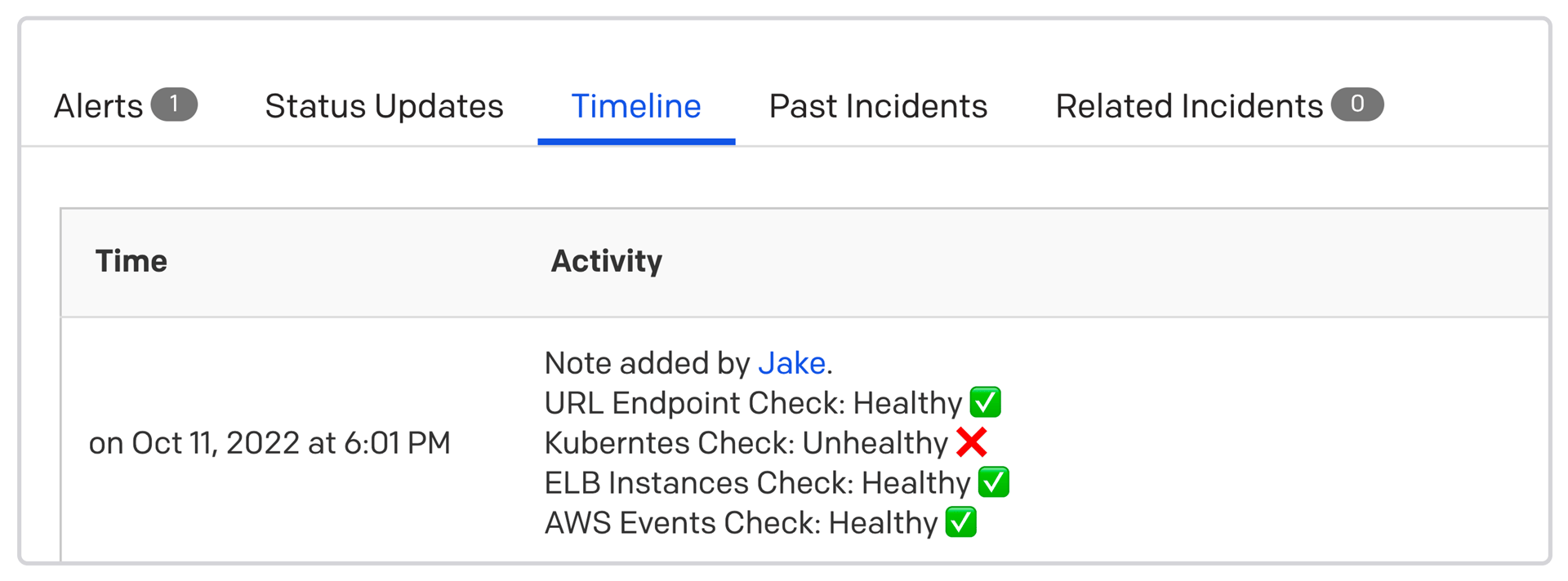Click the Jake user link
The image size is (1568, 581).
click(791, 363)
